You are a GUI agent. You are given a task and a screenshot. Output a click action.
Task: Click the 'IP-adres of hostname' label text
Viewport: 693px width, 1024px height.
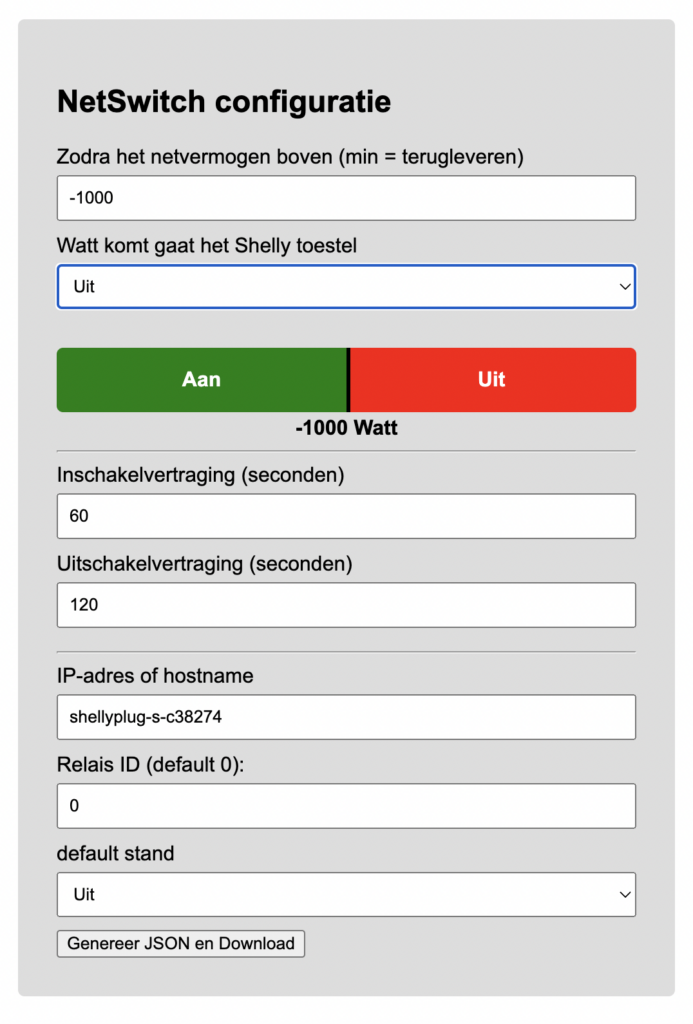point(155,676)
